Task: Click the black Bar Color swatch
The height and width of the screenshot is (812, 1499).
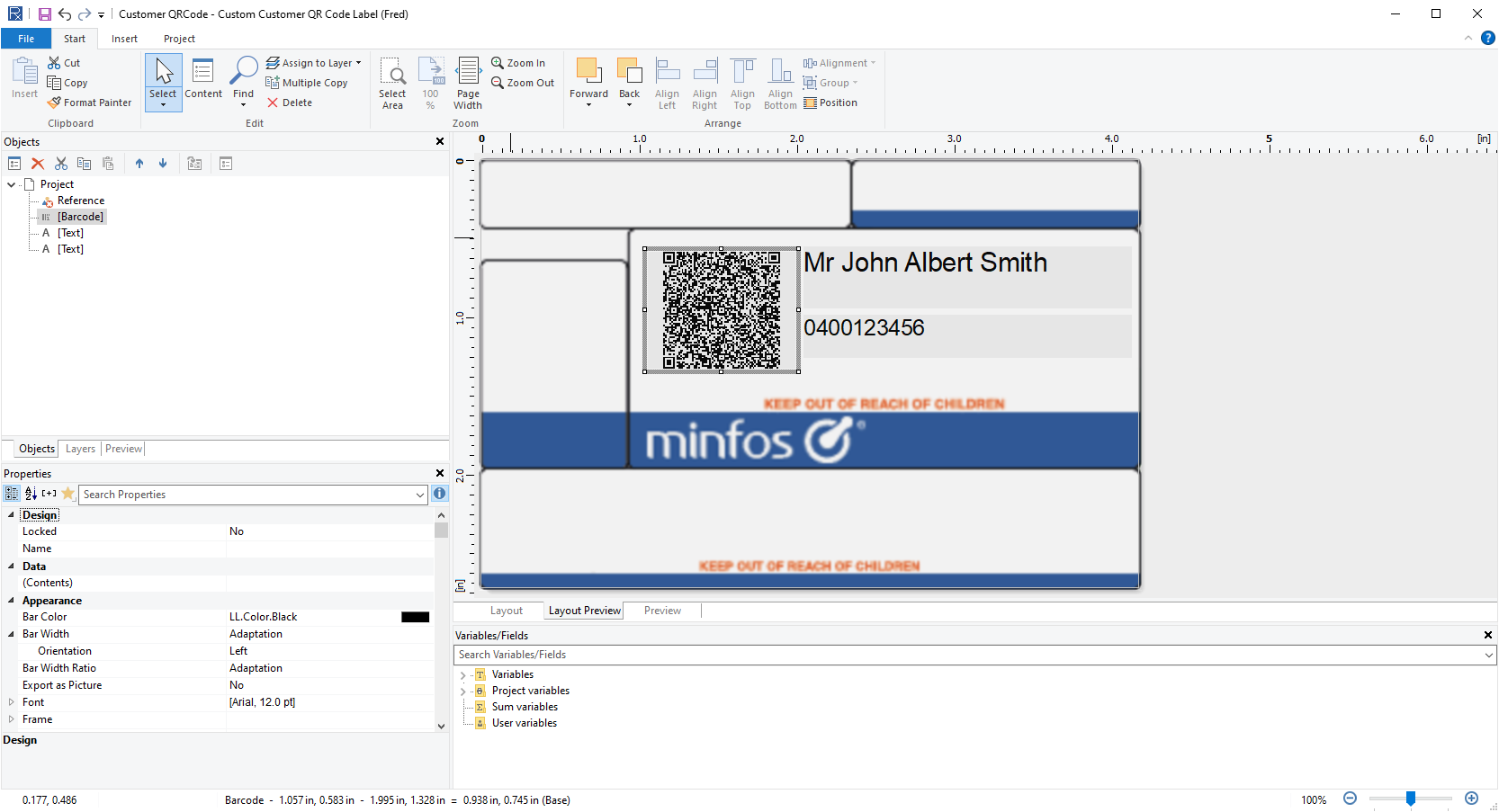Action: coord(415,617)
